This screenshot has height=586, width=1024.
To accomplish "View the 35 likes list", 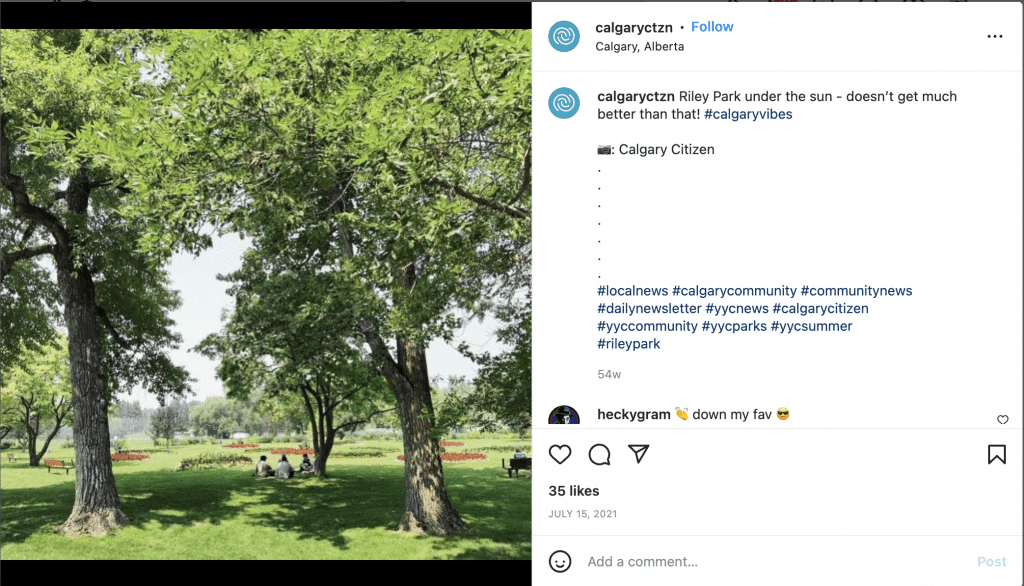I will coord(574,491).
